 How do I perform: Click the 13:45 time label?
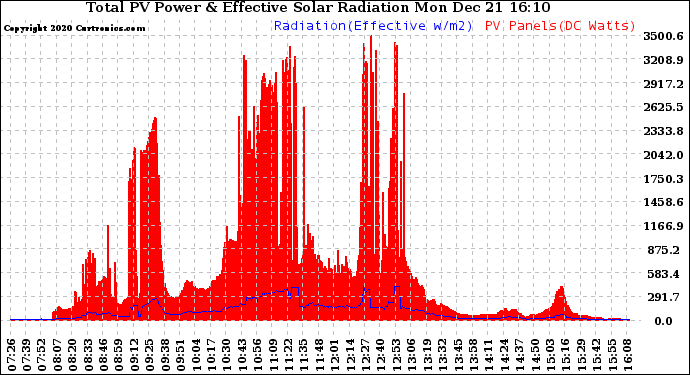458,355
